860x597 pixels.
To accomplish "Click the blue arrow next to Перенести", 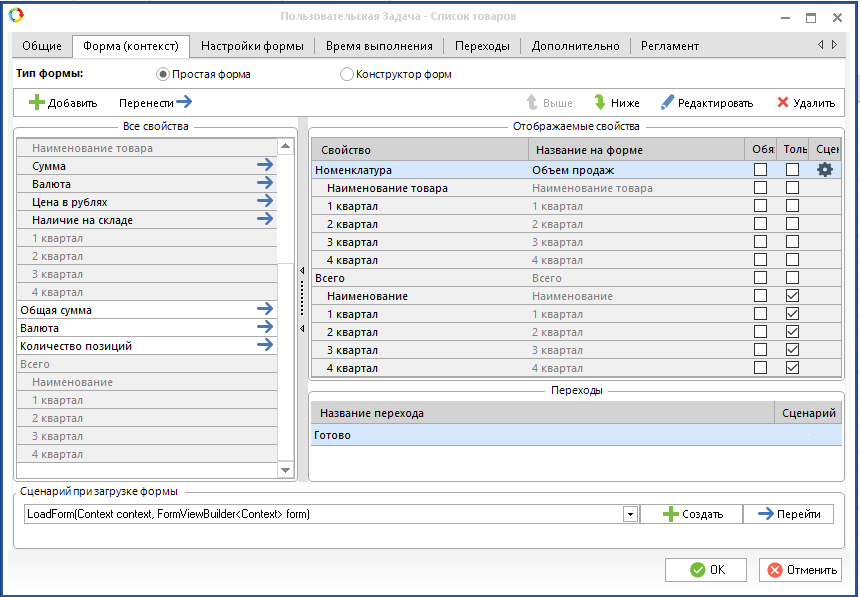I will click(183, 102).
